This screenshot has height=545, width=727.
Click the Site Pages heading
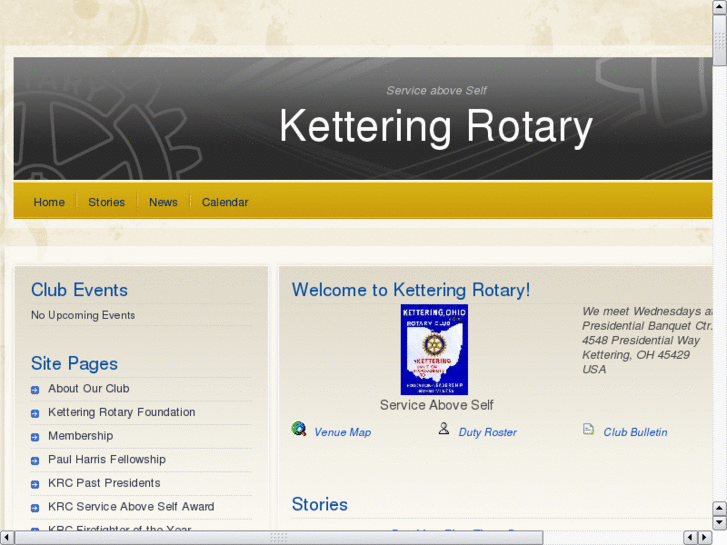pyautogui.click(x=74, y=363)
